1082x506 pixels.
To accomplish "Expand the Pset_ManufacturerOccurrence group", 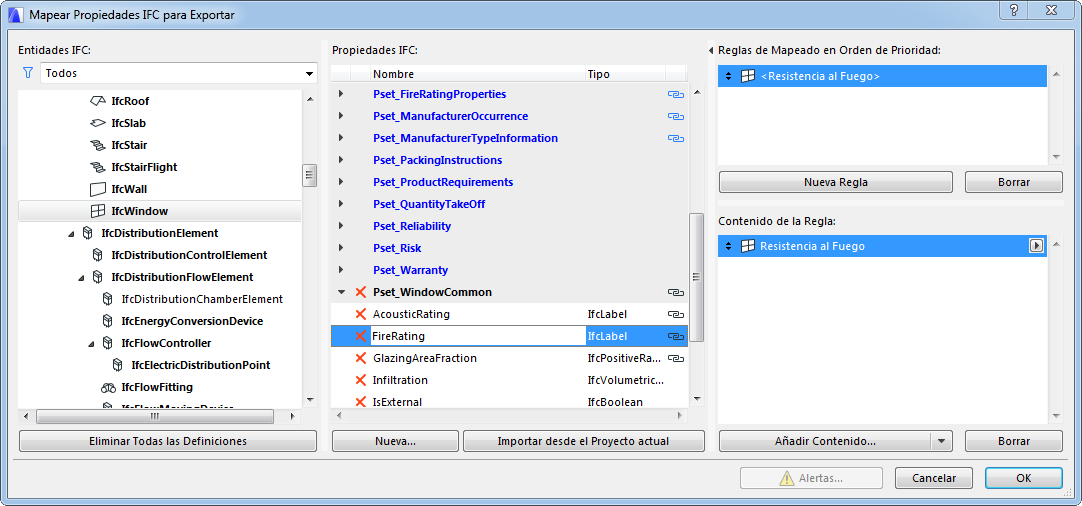I will tap(340, 116).
